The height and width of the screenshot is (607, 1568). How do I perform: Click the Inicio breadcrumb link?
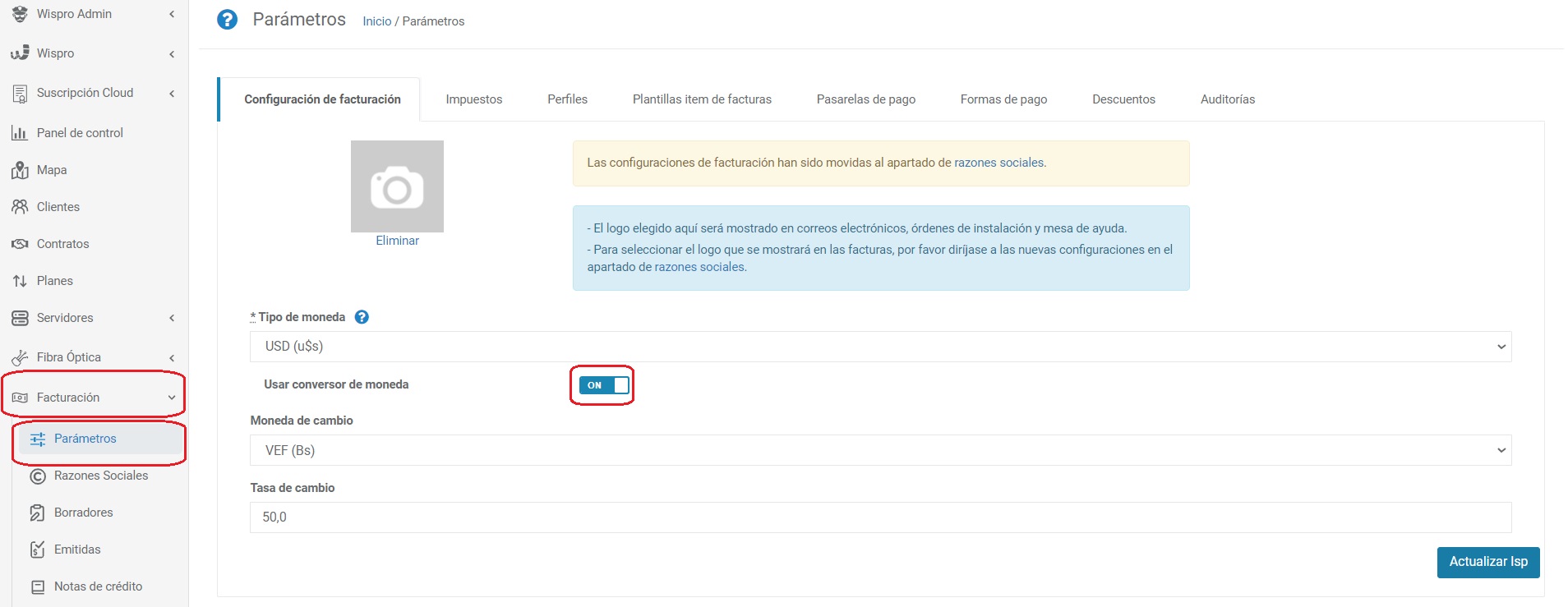(377, 21)
